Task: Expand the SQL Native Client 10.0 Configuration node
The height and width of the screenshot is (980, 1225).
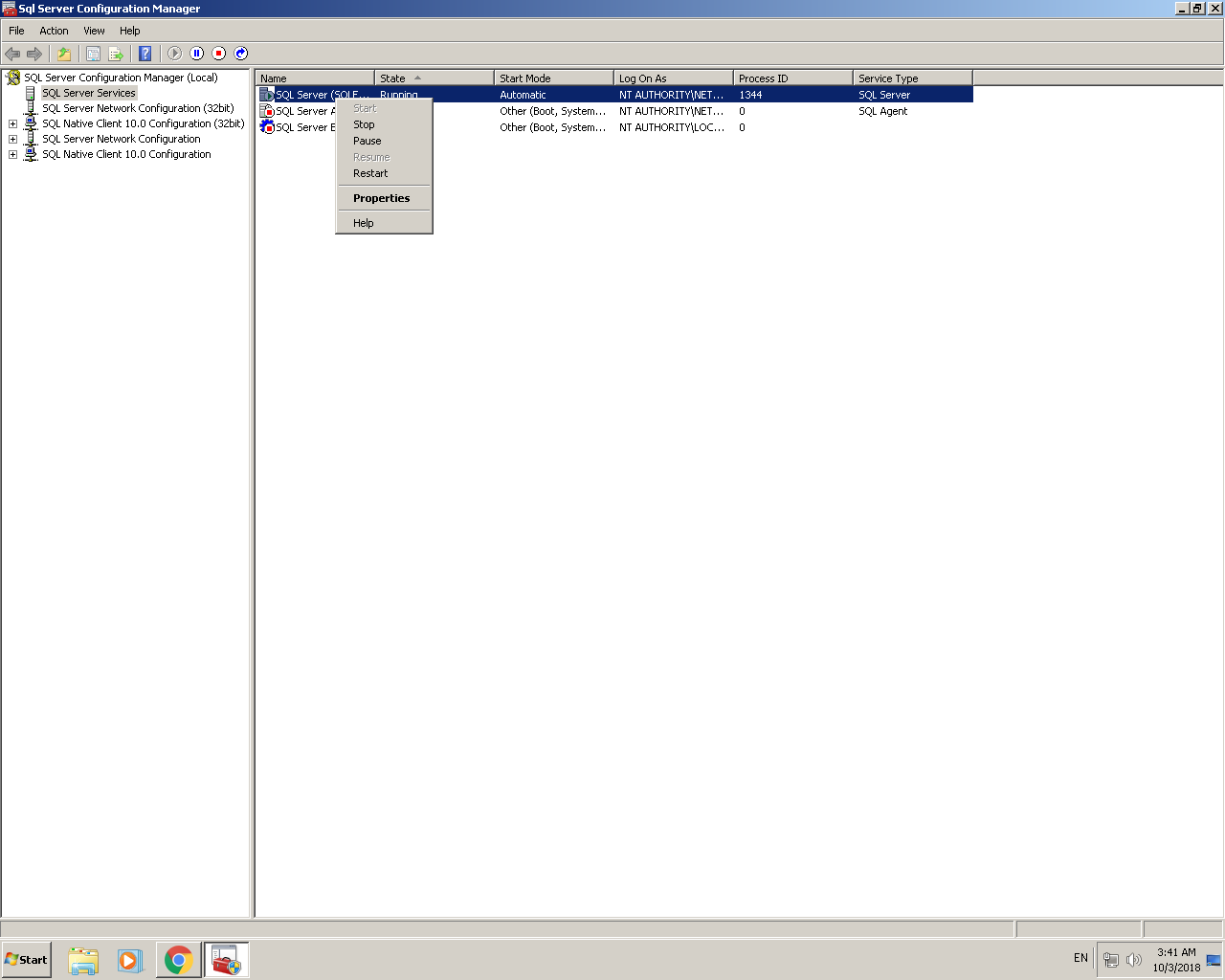Action: click(x=12, y=154)
